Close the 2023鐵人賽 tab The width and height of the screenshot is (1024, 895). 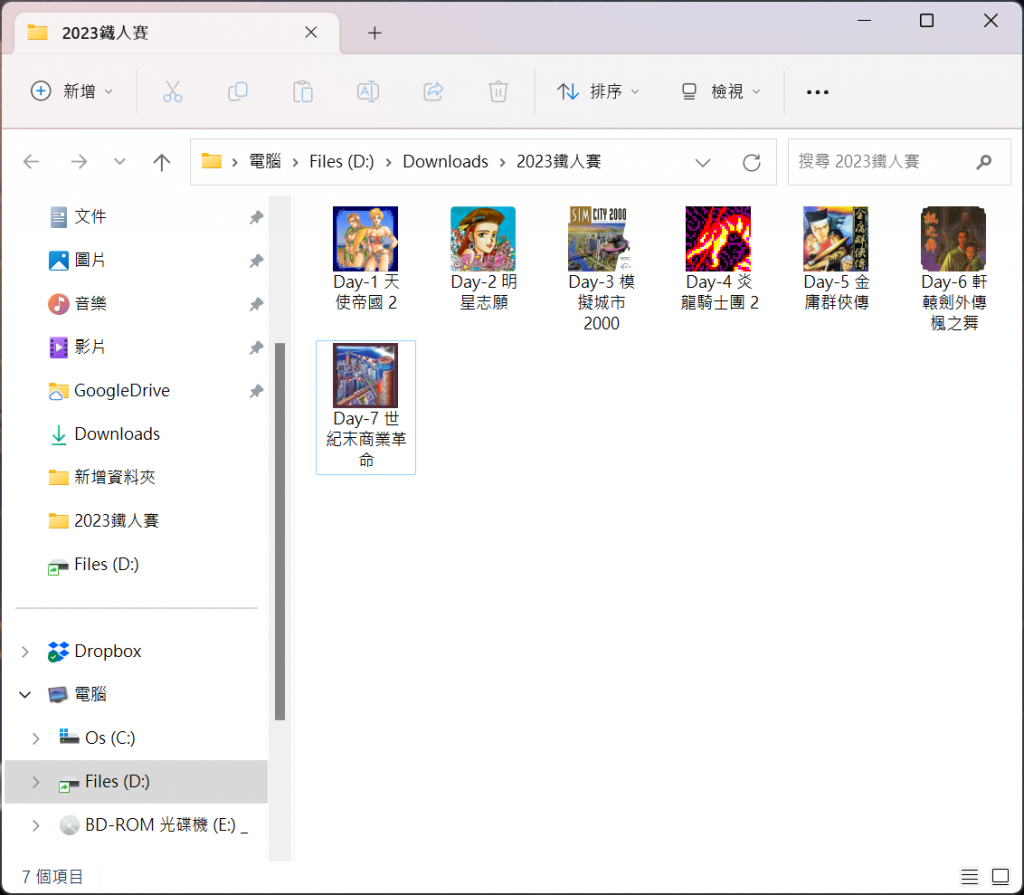311,33
